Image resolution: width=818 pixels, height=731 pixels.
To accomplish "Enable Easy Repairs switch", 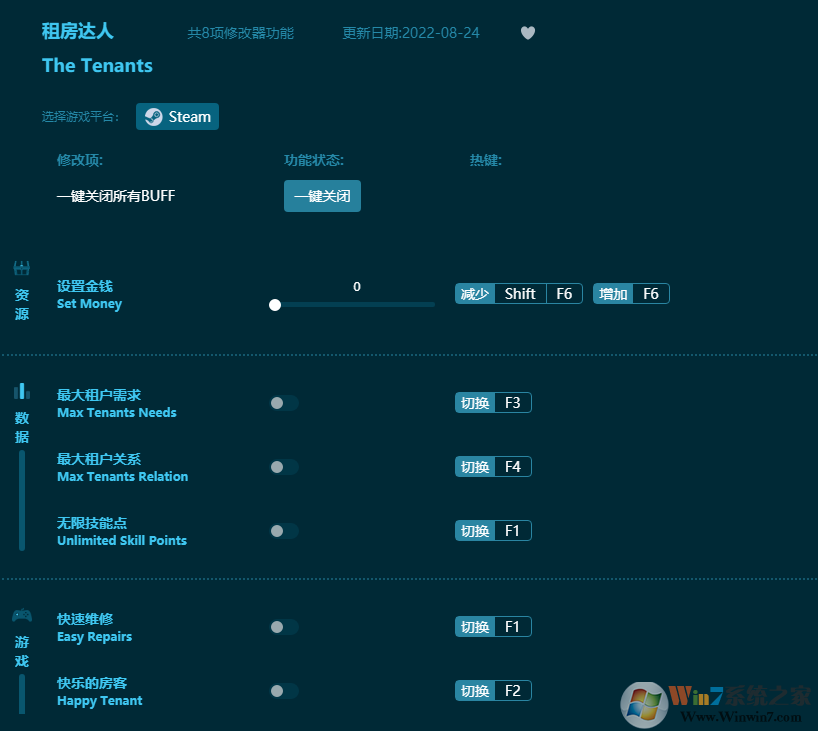I will click(284, 627).
